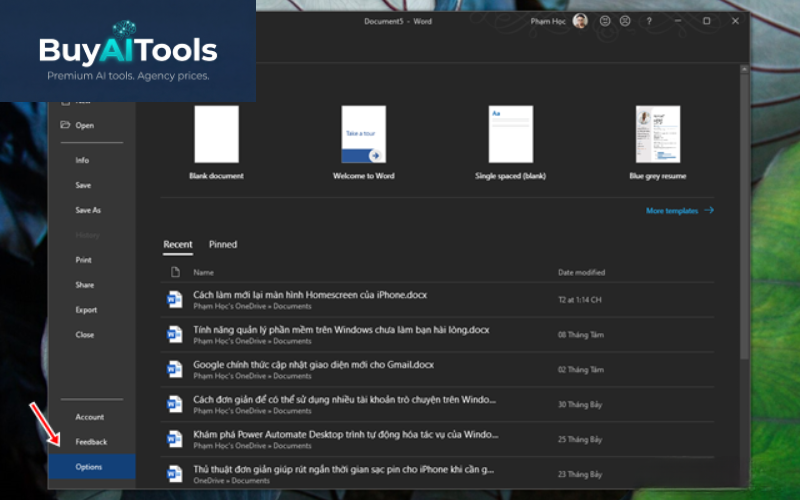Sort by the Name column header
800x500 pixels.
pos(203,272)
